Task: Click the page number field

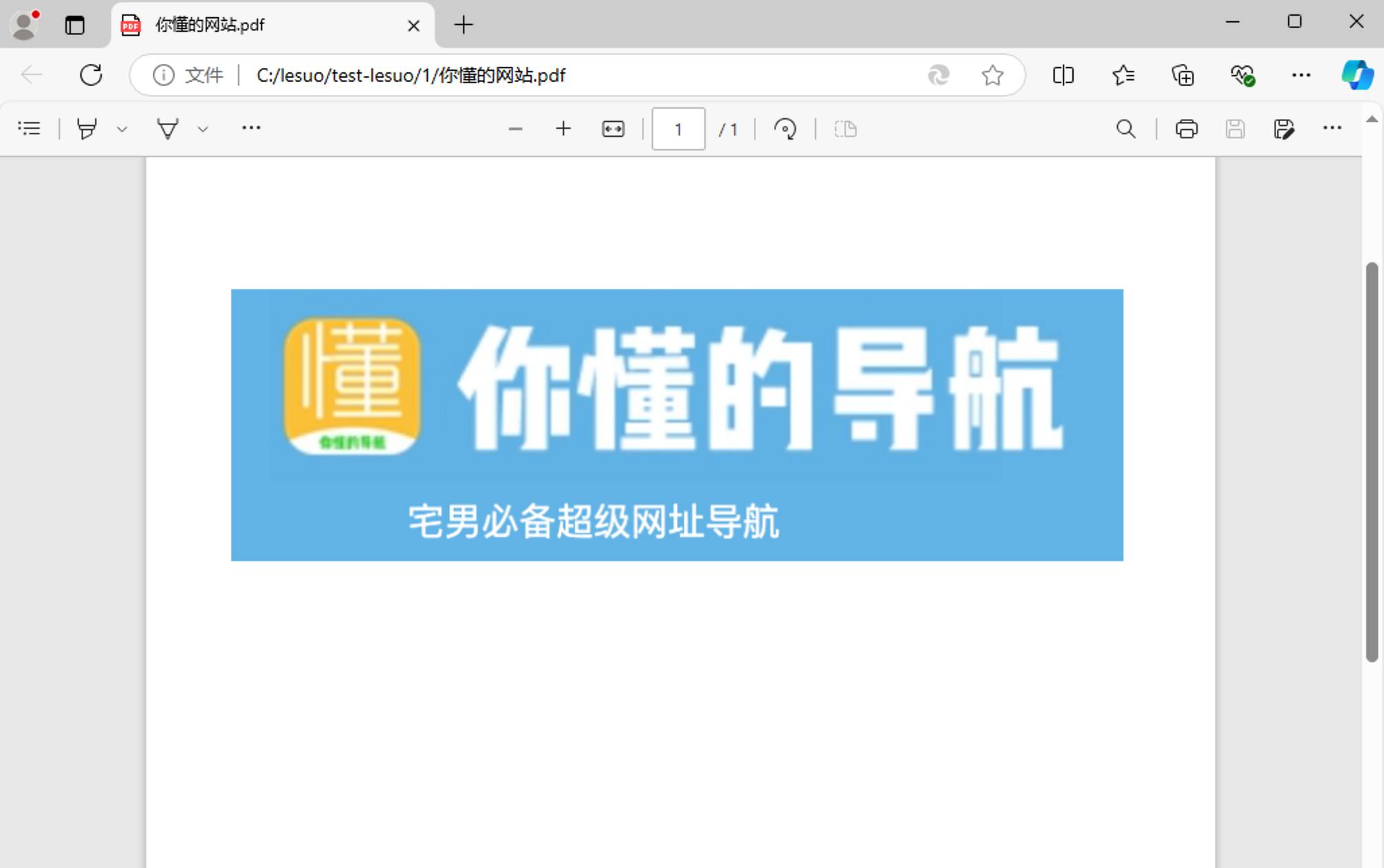Action: pyautogui.click(x=678, y=129)
